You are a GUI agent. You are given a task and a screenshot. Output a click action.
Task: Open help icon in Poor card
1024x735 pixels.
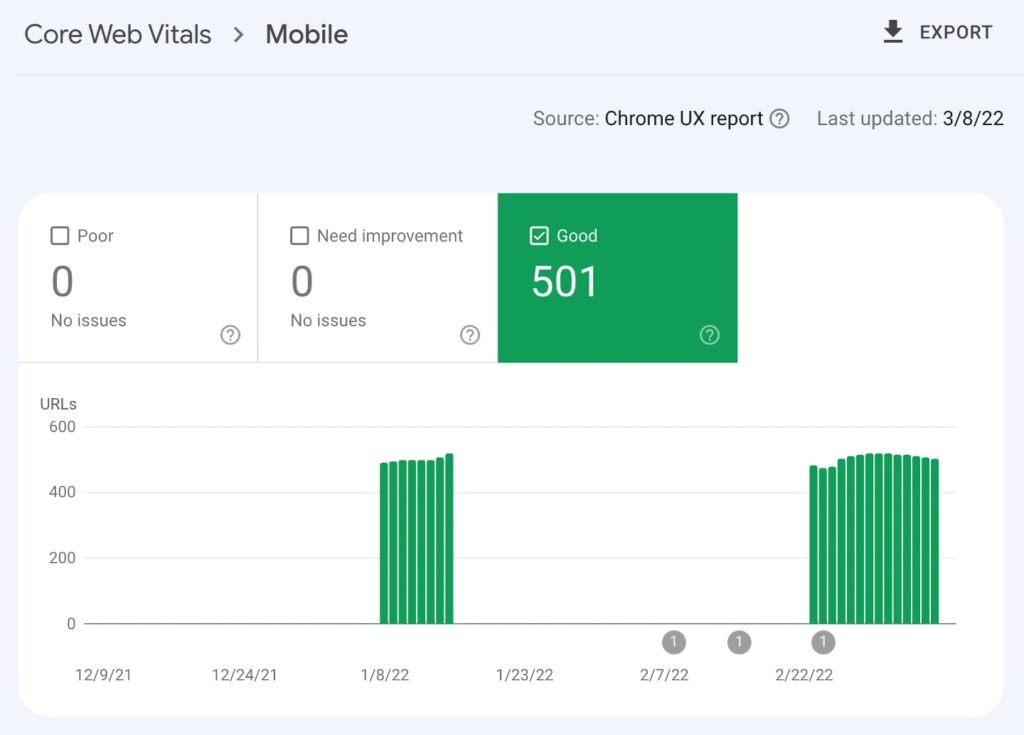point(230,335)
